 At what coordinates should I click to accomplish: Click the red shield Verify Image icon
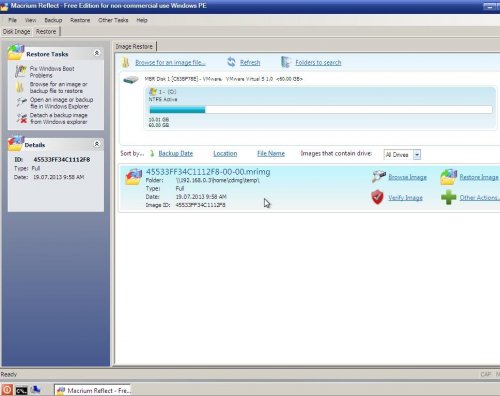(377, 197)
